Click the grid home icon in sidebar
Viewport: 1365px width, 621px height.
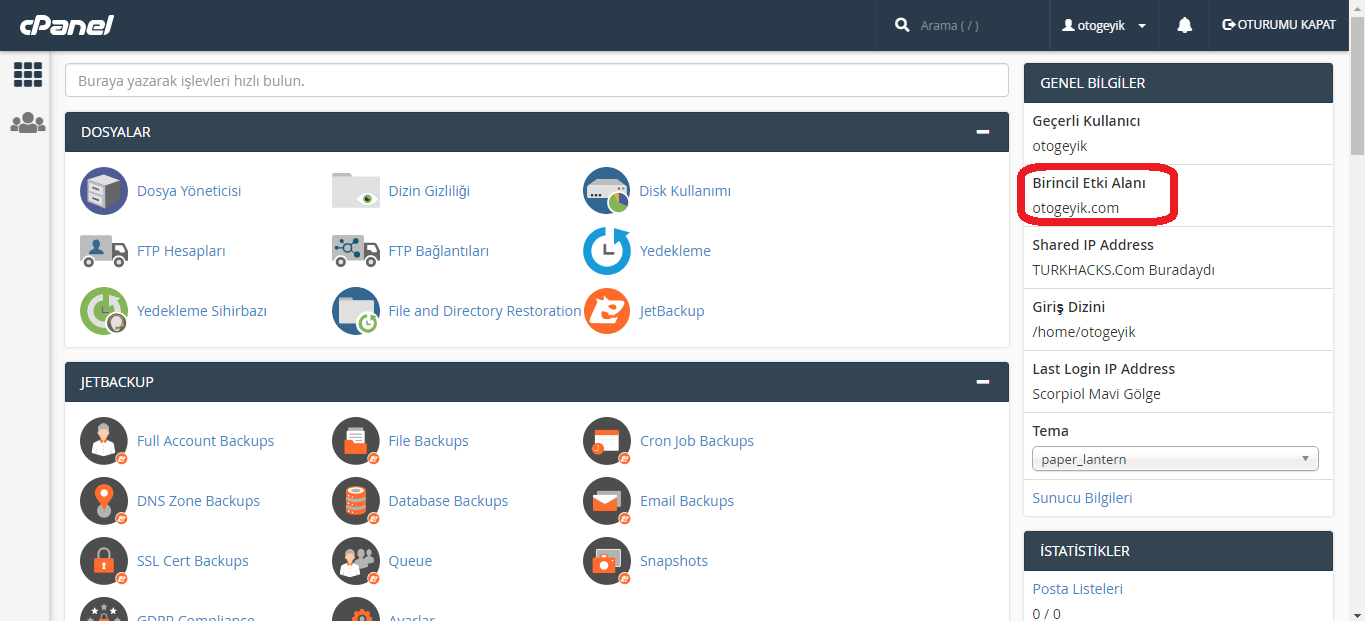[28, 74]
